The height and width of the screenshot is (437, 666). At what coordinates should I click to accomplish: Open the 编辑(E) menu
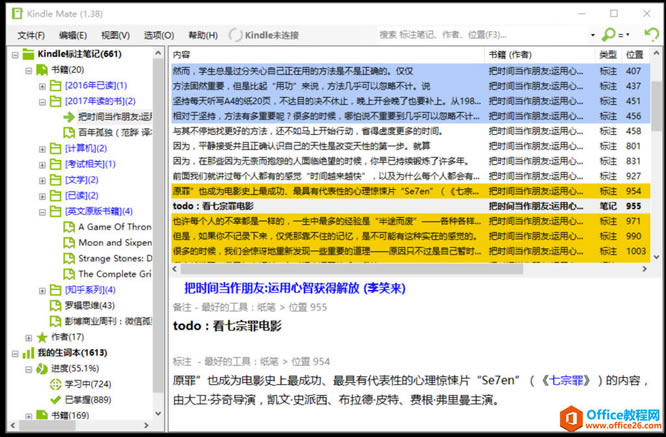pos(73,35)
